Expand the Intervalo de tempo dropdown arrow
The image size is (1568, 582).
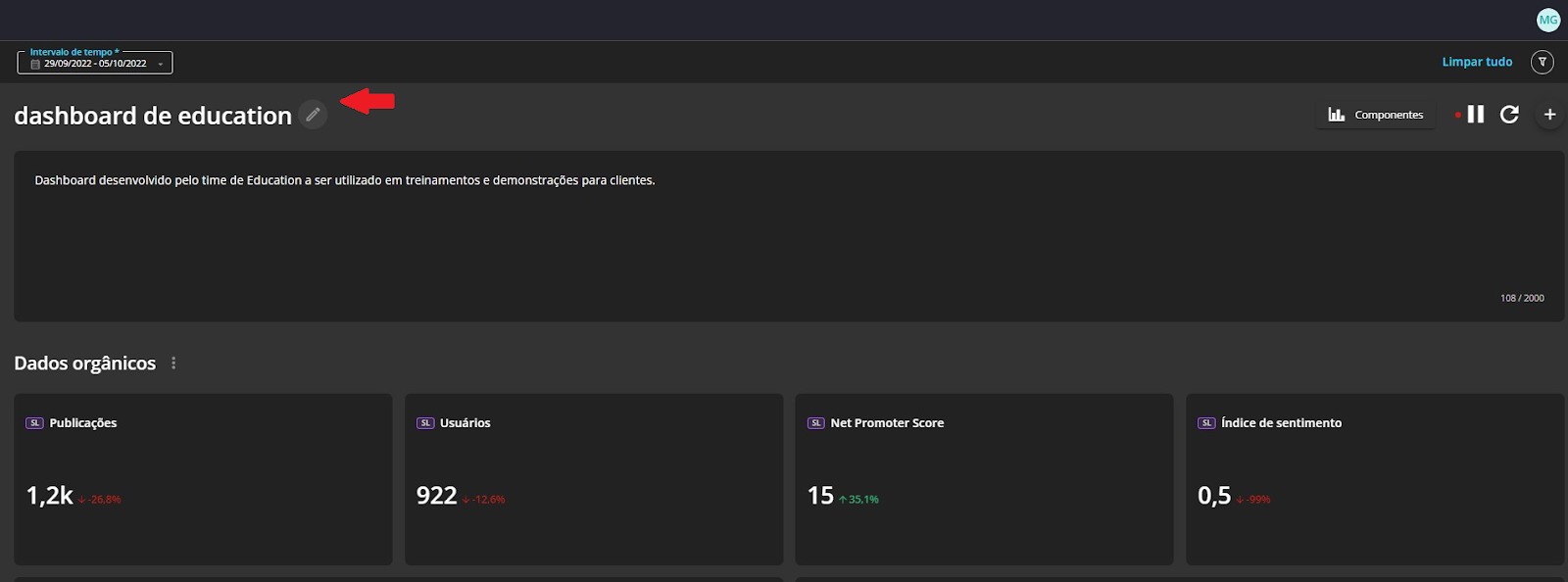coord(161,64)
